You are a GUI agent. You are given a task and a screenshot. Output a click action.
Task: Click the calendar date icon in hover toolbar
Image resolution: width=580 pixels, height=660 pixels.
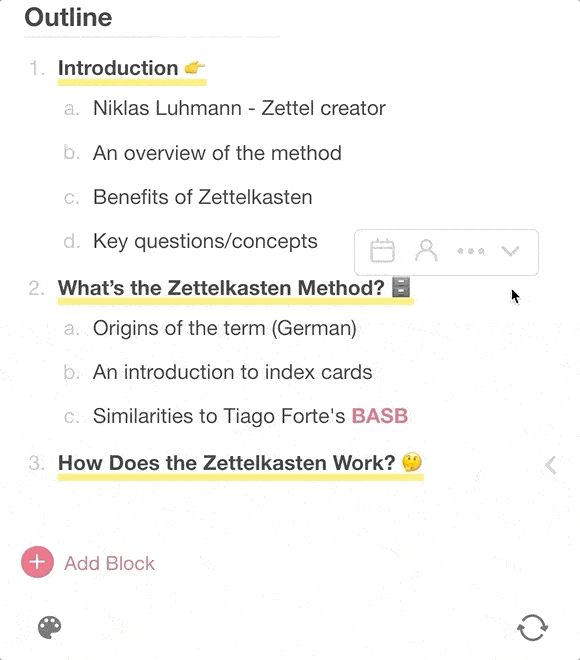tap(382, 251)
